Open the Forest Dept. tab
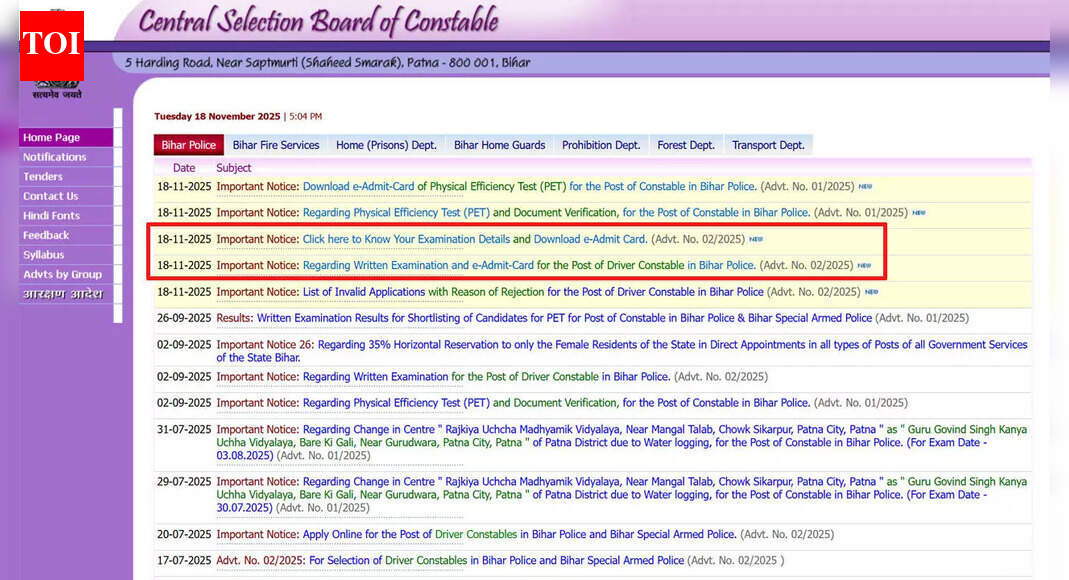1069x580 pixels. coord(685,145)
